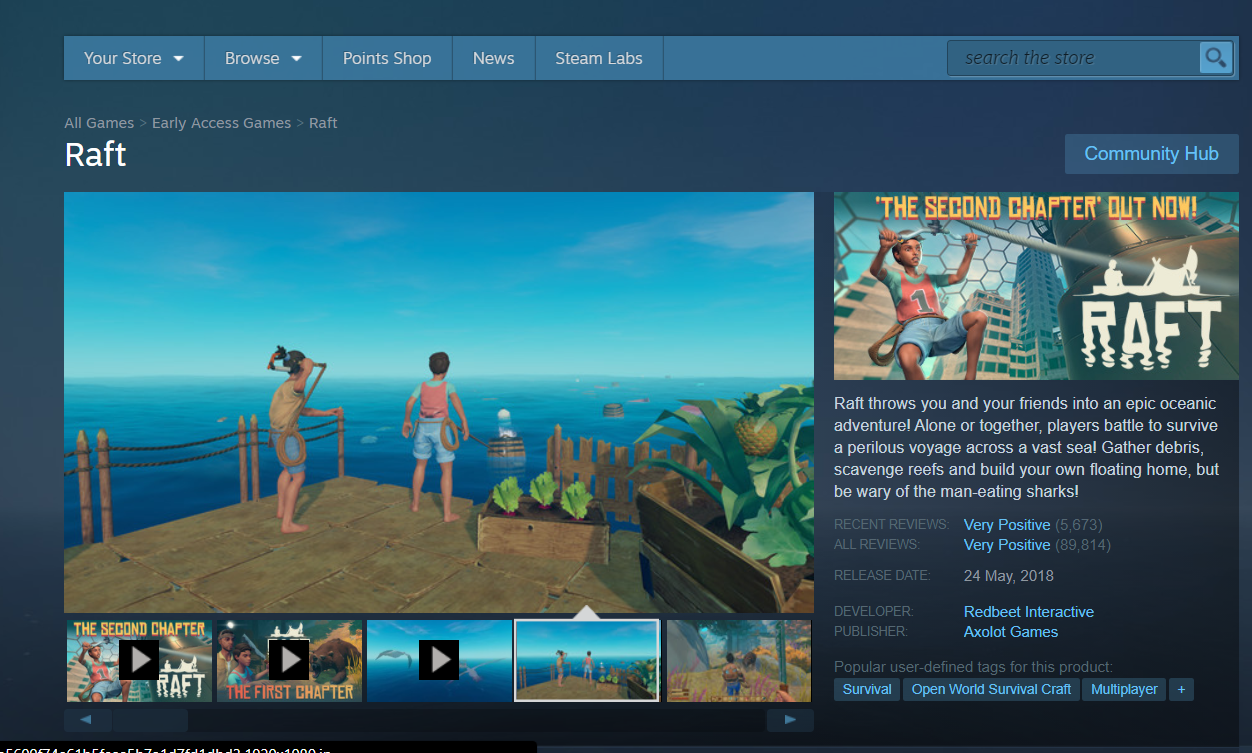Click the thumbnail strip scrollbar handle
The image size is (1252, 753).
click(150, 720)
